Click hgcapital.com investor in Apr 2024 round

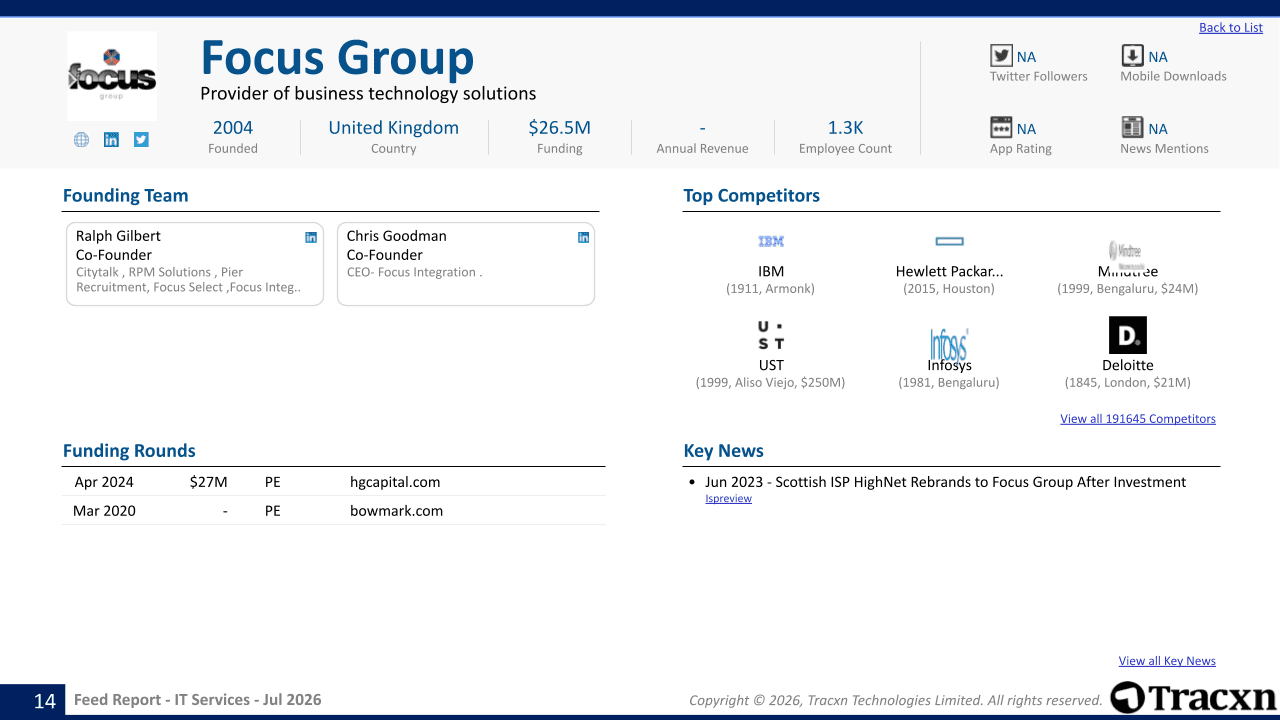coord(395,482)
